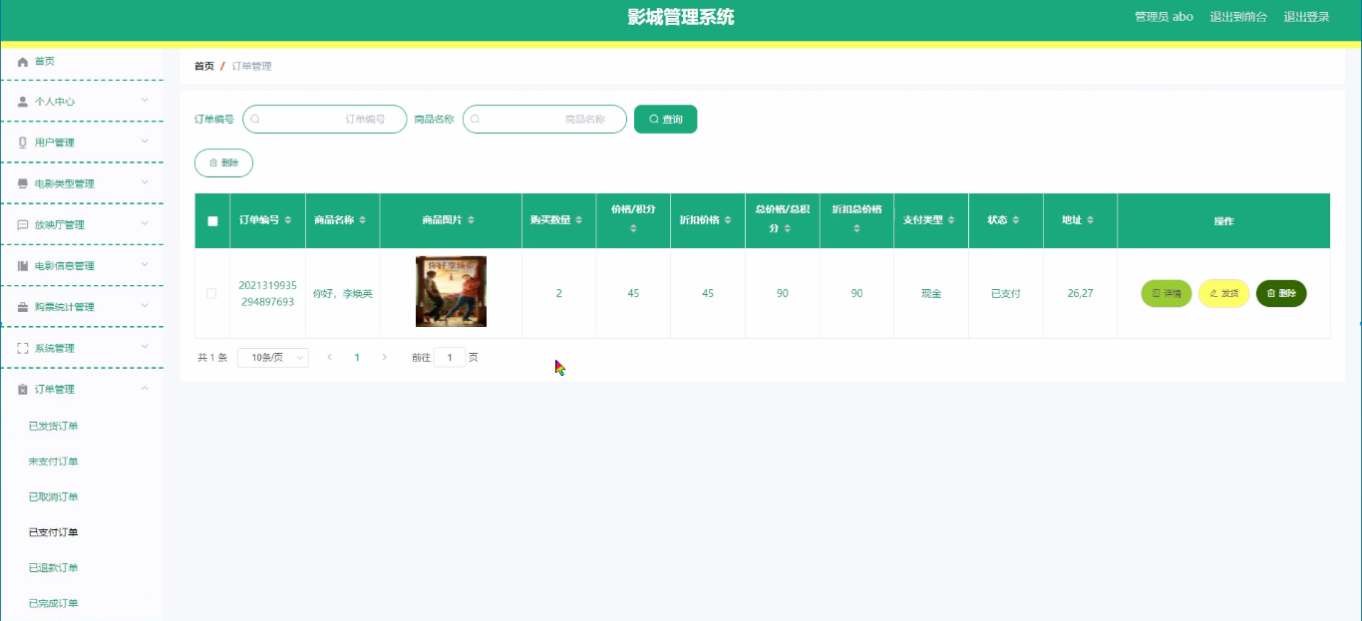Viewport: 1362px width, 621px height.
Task: Click the 电影信息管理 sidebar icon
Action: [x=23, y=266]
